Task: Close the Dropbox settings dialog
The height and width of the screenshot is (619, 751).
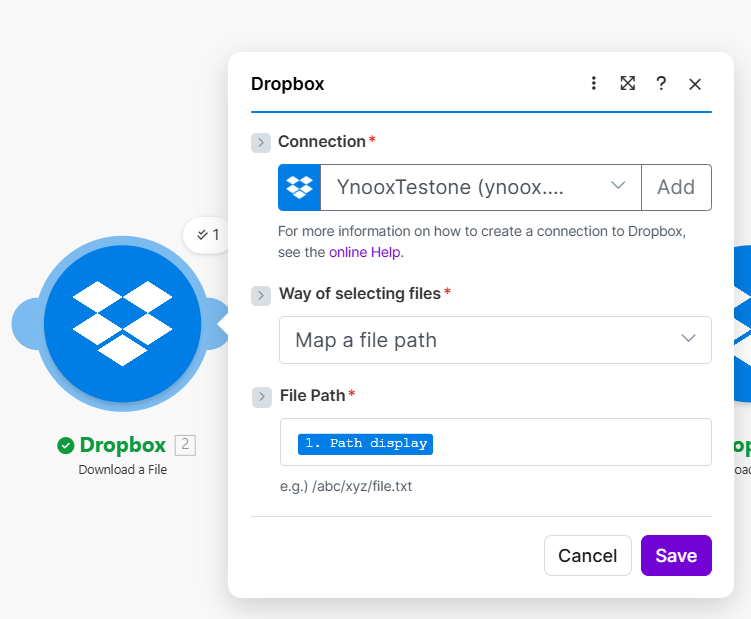Action: click(695, 84)
